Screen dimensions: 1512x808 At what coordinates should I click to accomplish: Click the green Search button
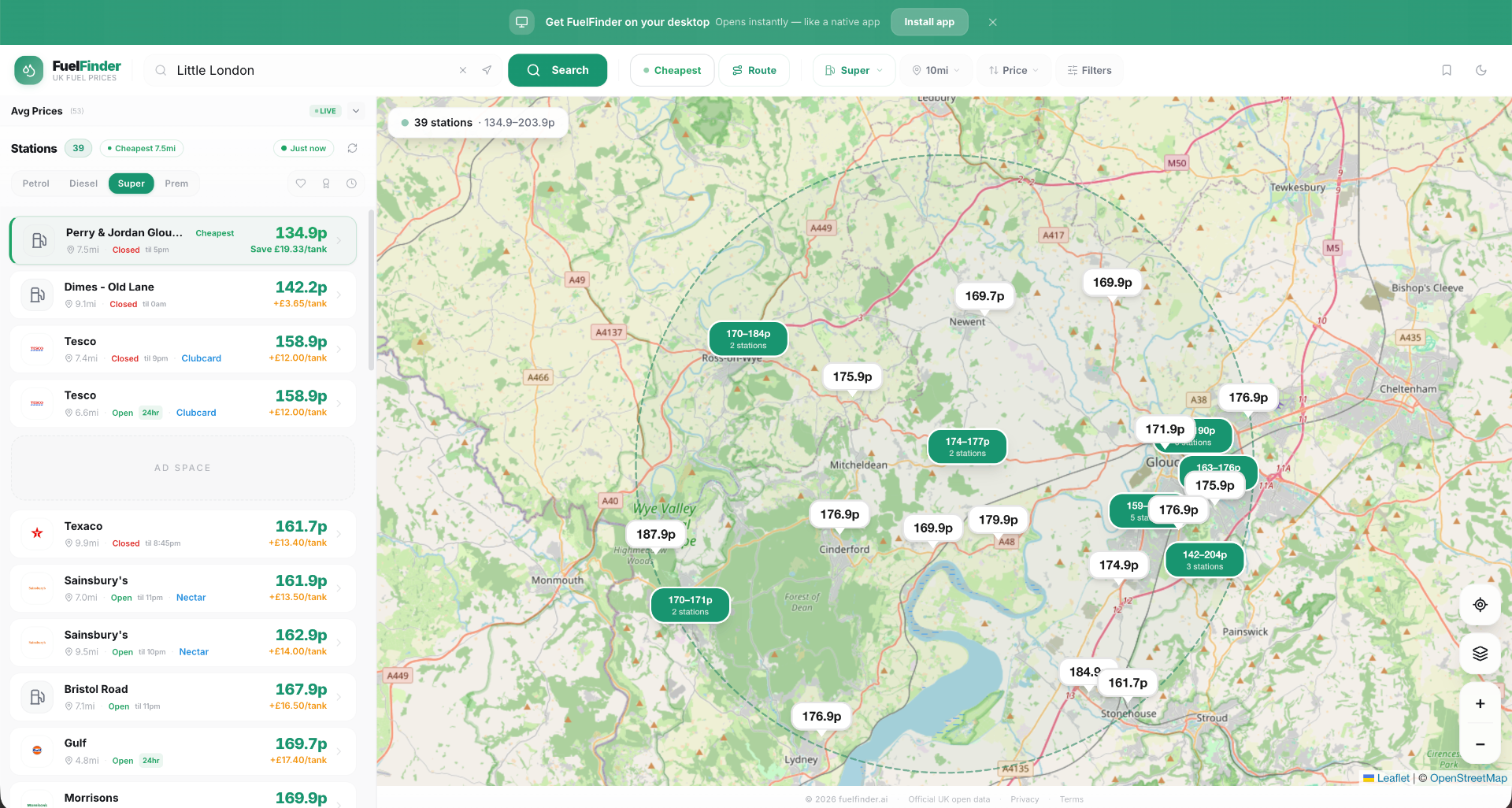pos(558,70)
